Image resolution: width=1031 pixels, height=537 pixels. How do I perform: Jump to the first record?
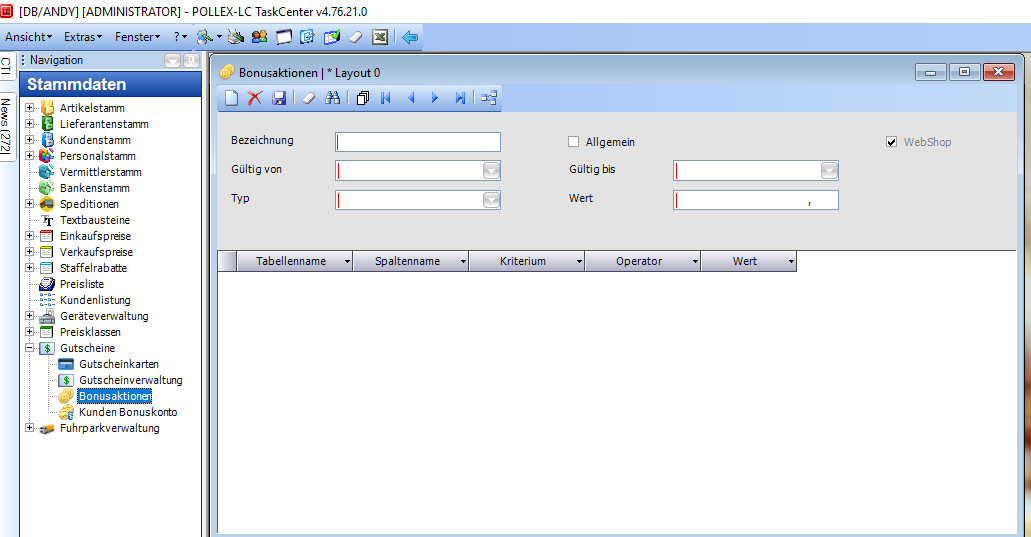(x=386, y=98)
